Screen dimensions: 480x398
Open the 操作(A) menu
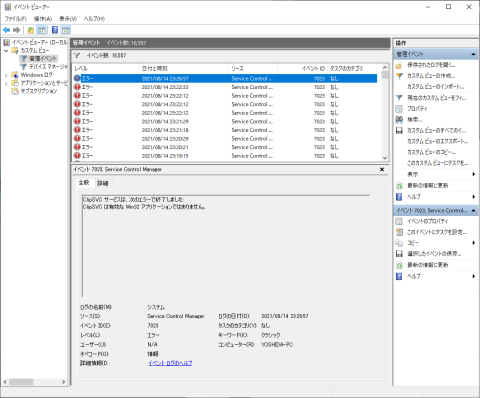tap(43, 19)
